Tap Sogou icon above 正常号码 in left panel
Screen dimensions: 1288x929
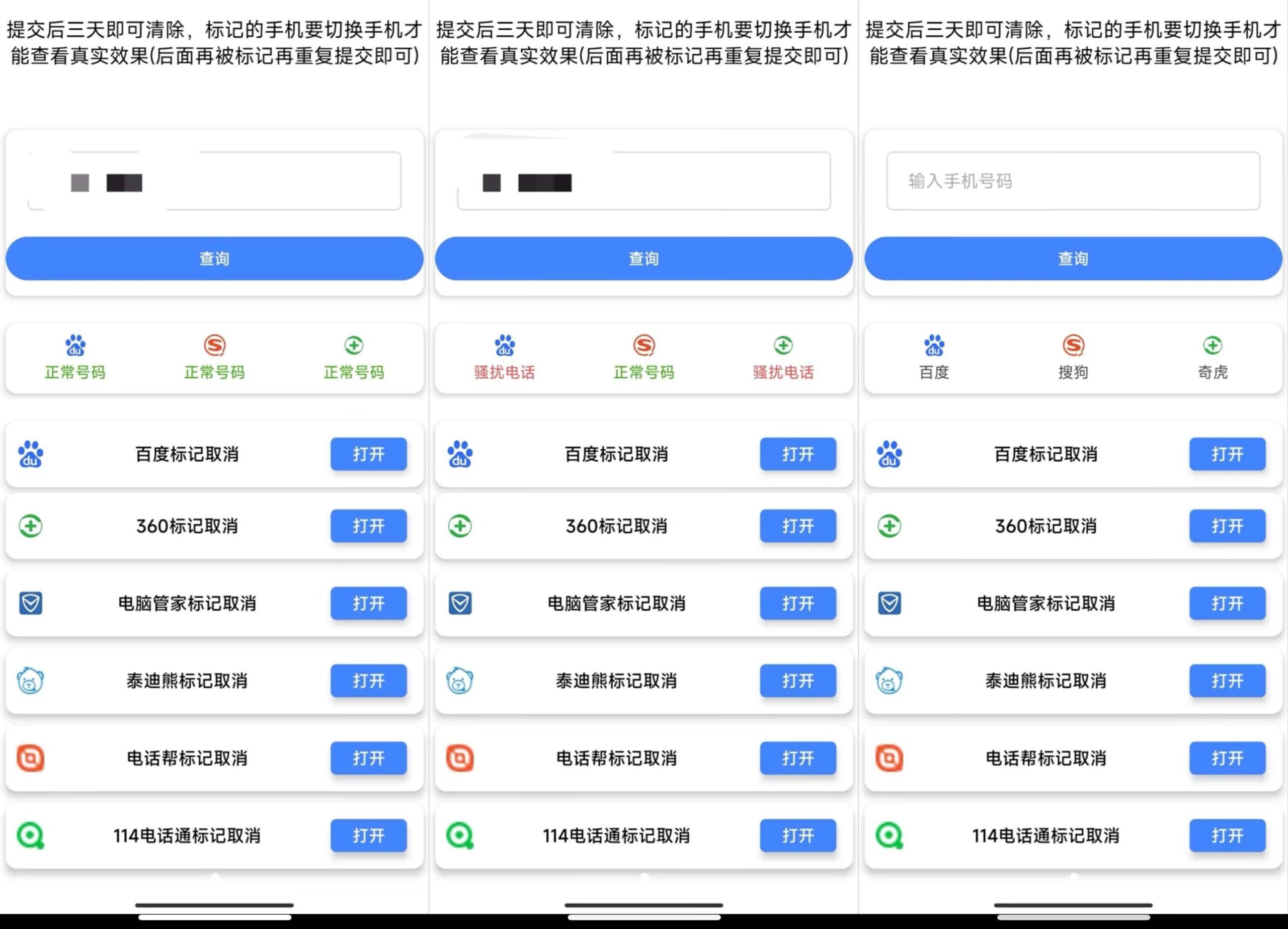[215, 345]
